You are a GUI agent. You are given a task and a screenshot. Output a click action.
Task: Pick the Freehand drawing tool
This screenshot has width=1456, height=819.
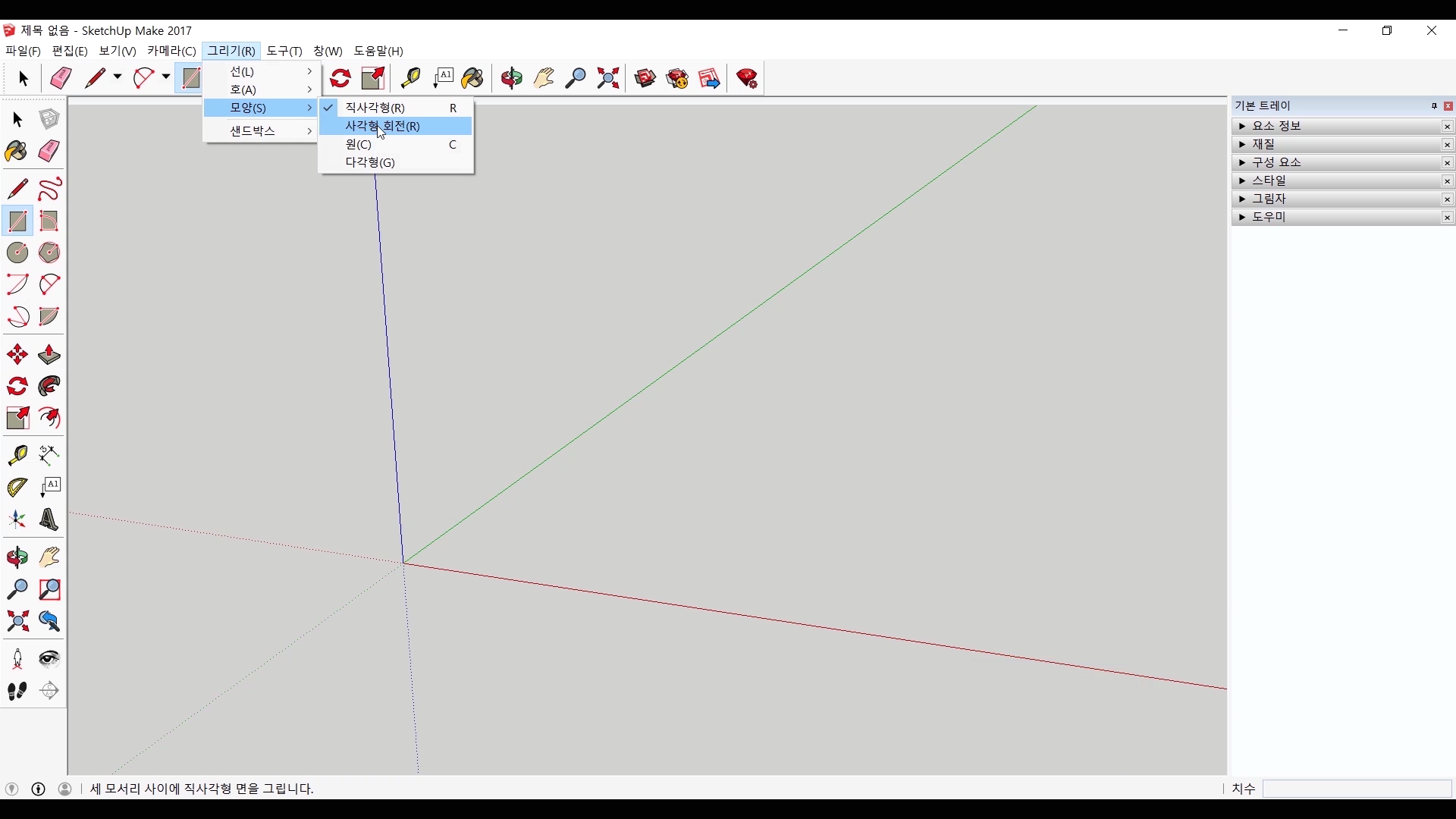coord(49,189)
